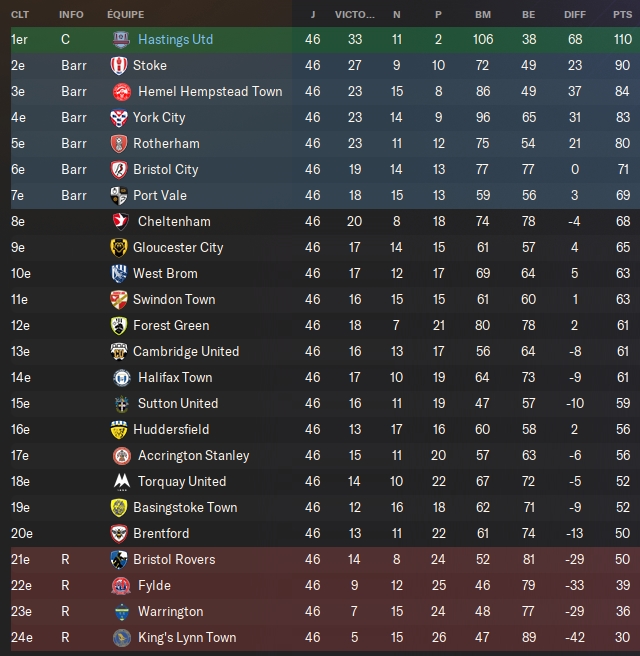Click the Torquay United club logo
The image size is (640, 656).
tap(119, 481)
